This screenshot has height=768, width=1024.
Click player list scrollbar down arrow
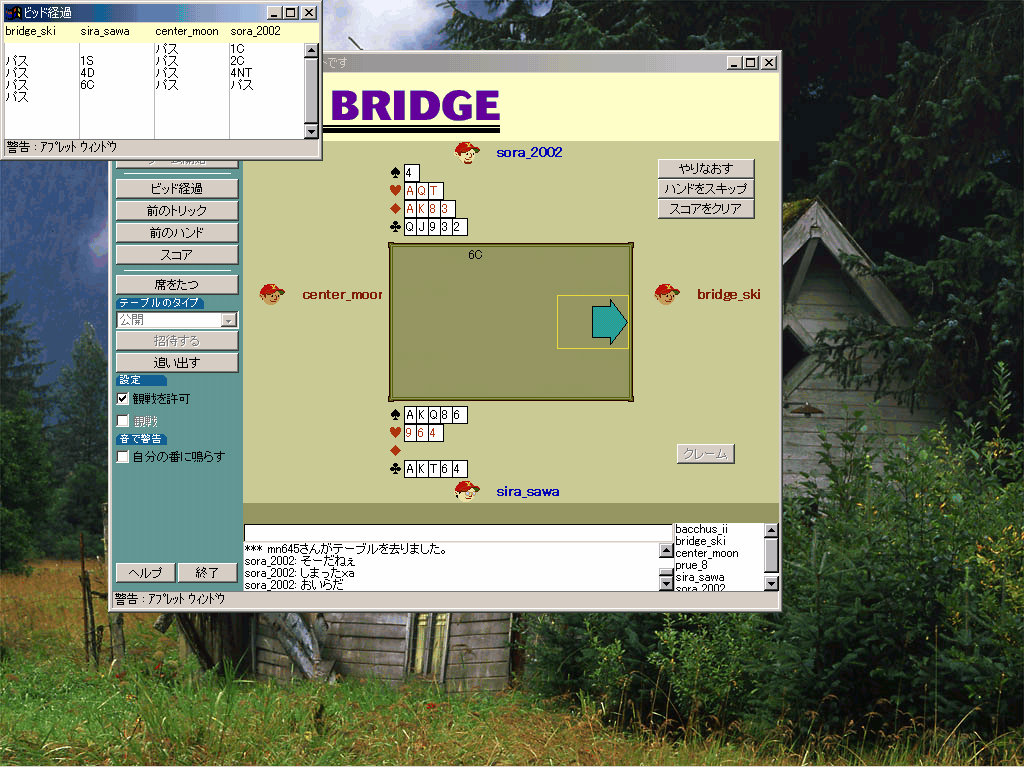(x=771, y=583)
